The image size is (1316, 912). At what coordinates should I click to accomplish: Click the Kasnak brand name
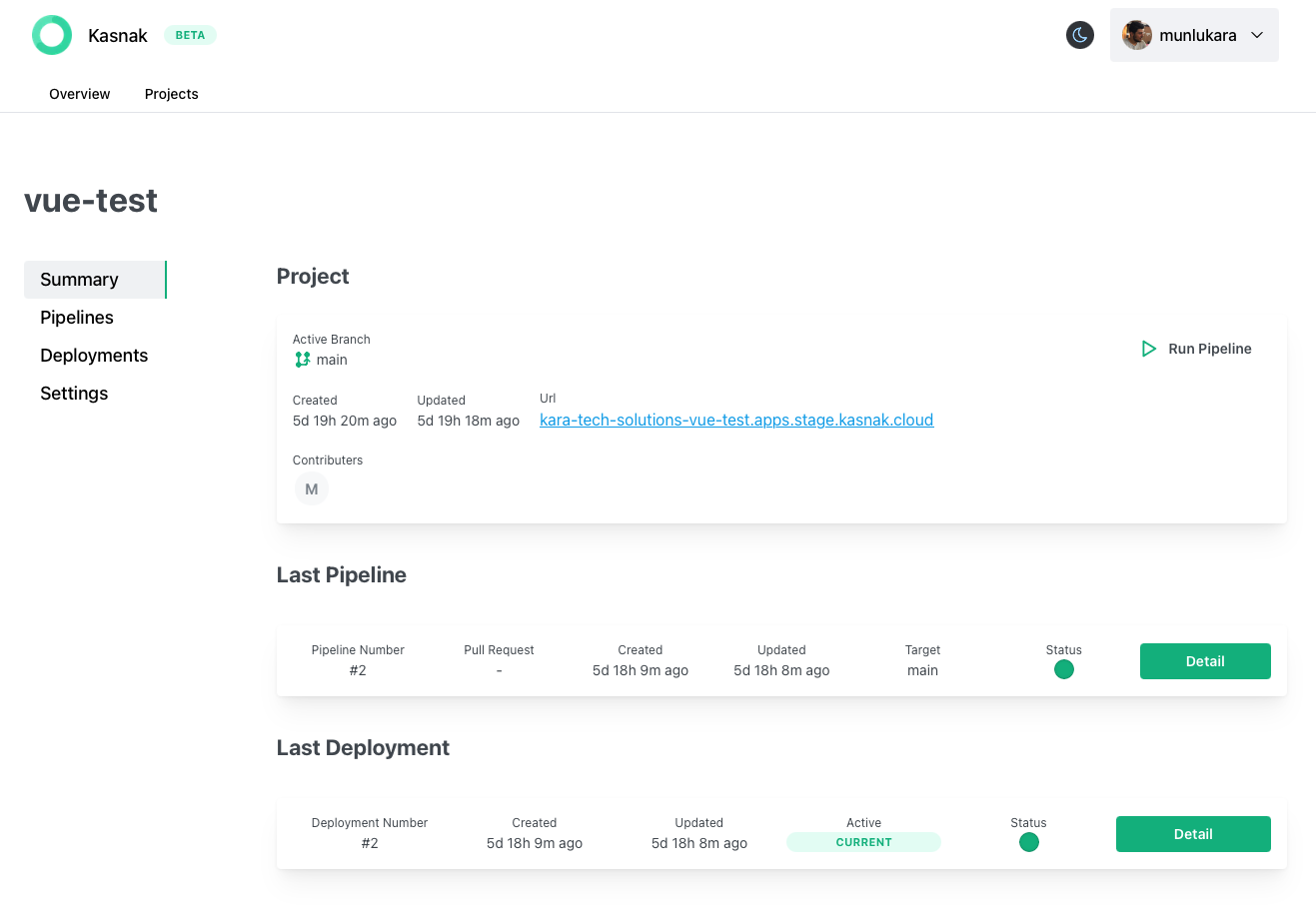(x=118, y=35)
